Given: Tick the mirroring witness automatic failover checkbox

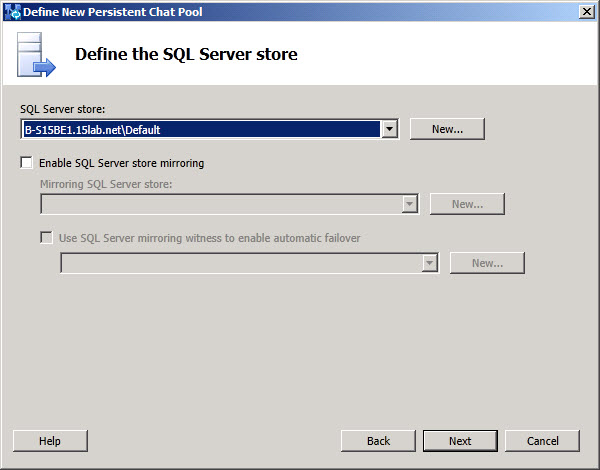Looking at the screenshot, I should point(46,238).
